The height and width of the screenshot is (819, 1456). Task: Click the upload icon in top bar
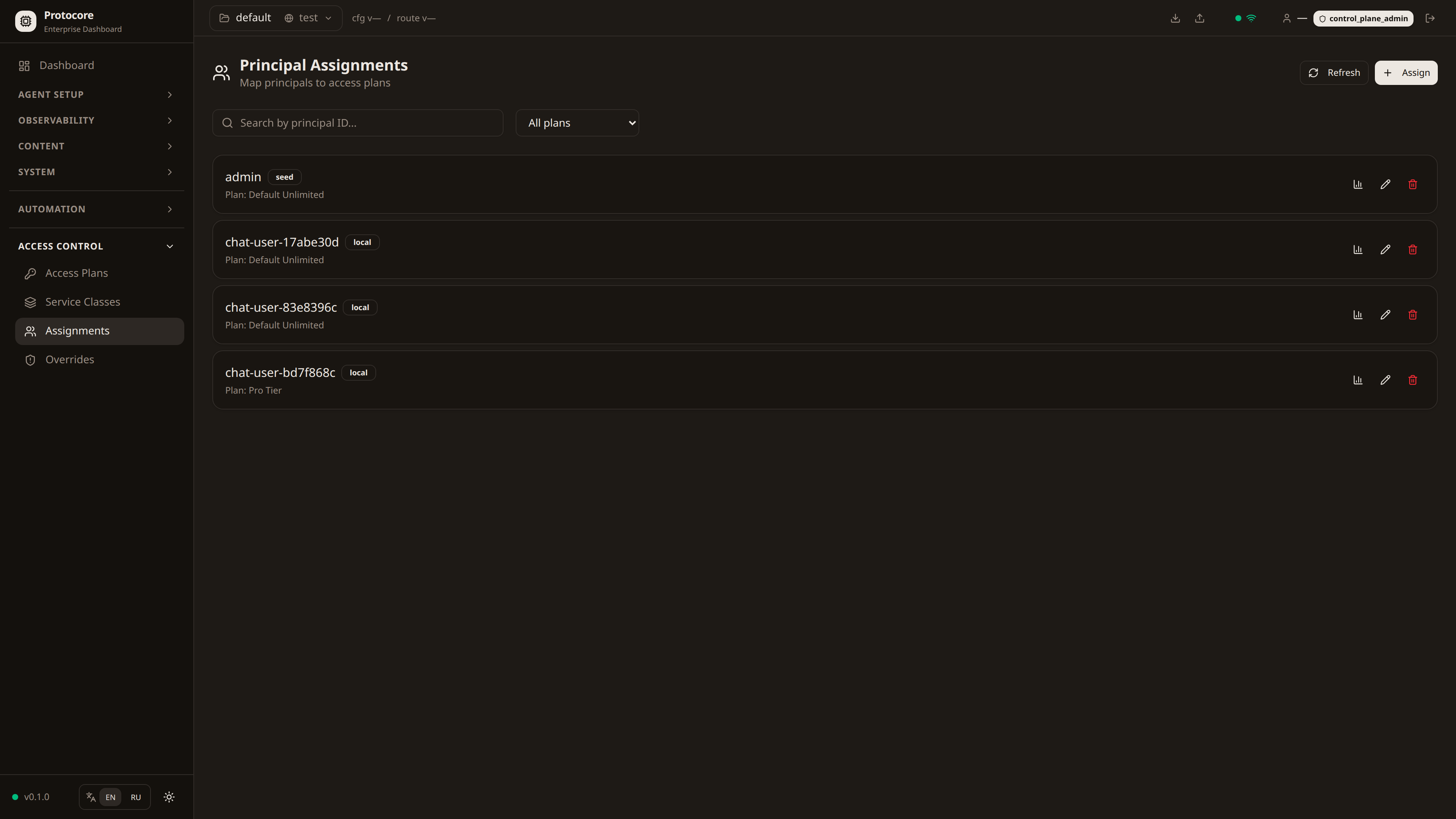pyautogui.click(x=1199, y=18)
